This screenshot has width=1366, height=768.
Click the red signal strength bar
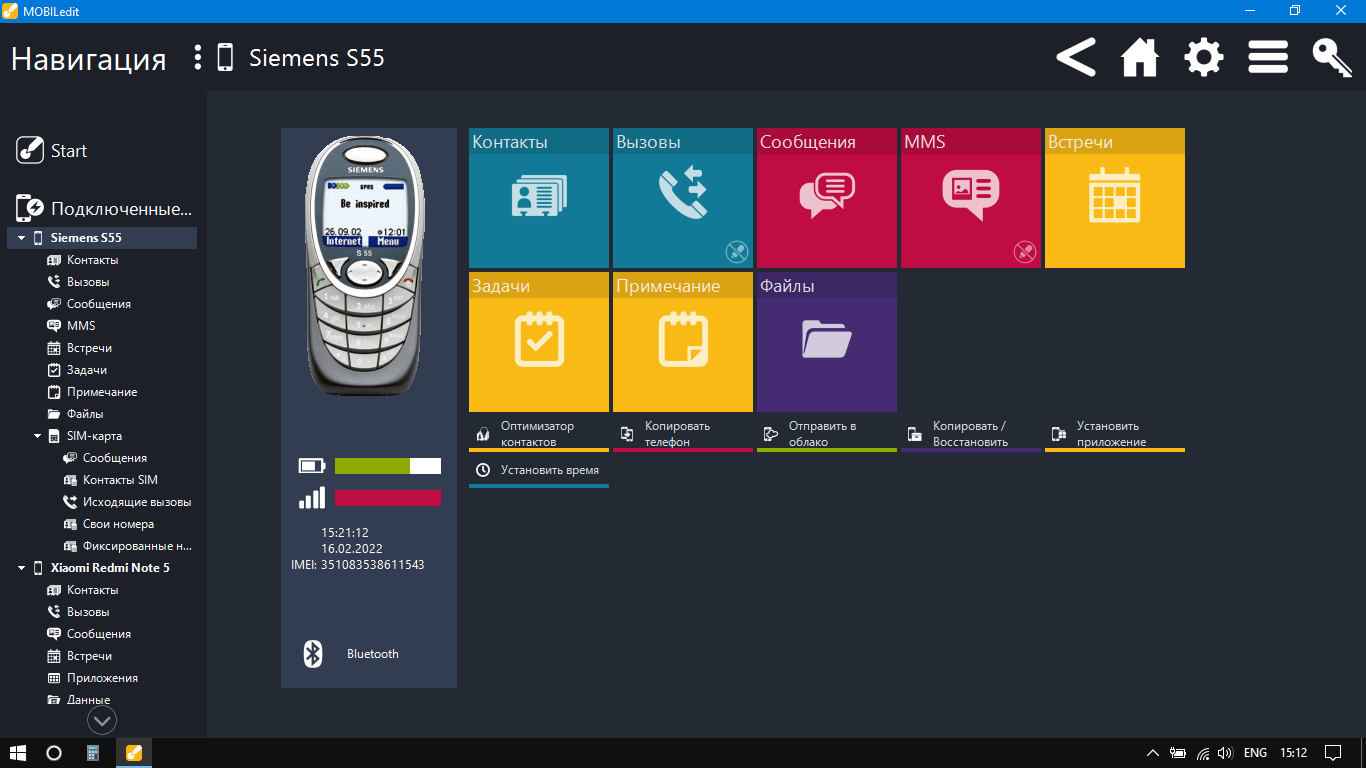point(388,498)
